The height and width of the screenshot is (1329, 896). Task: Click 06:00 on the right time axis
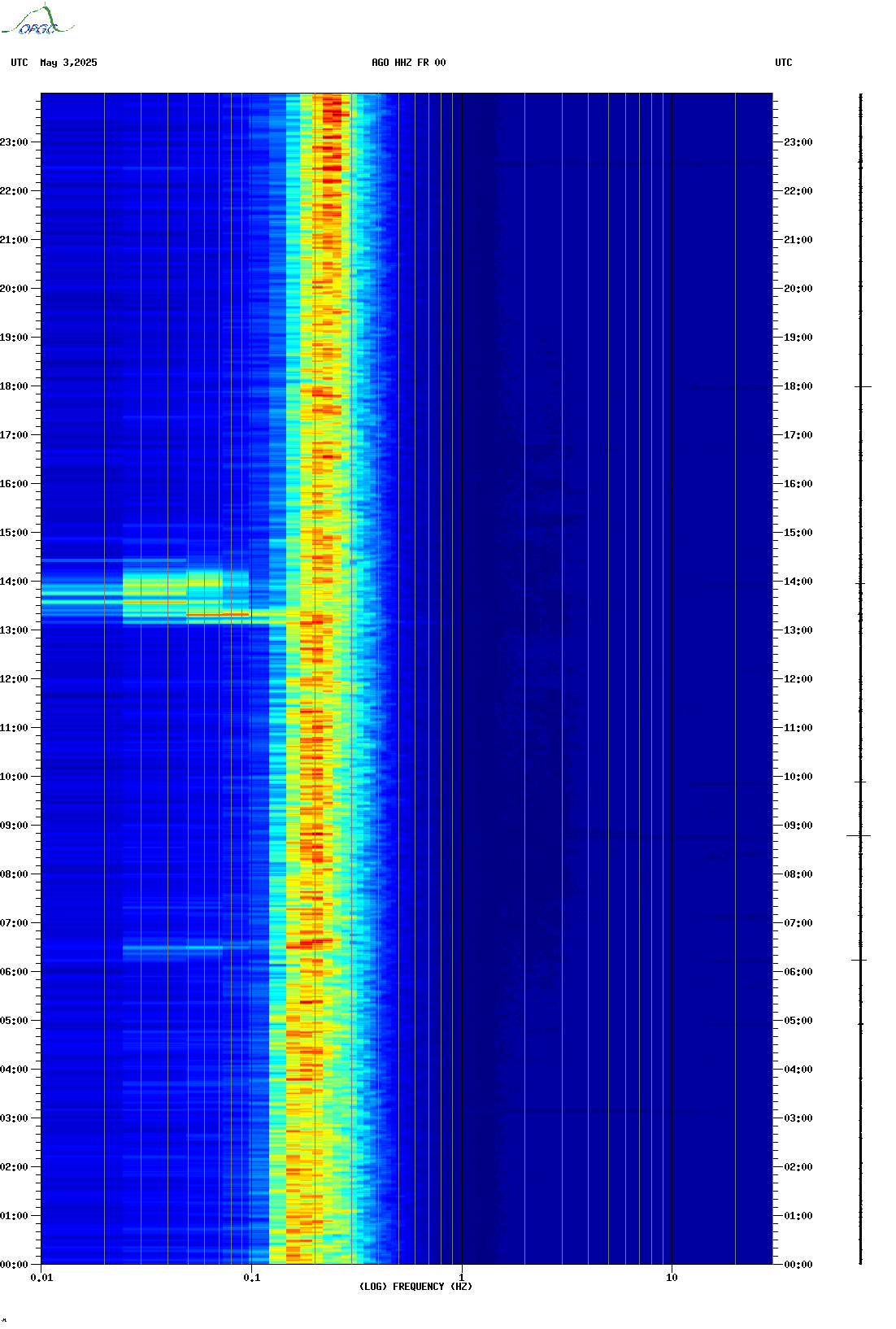click(798, 972)
